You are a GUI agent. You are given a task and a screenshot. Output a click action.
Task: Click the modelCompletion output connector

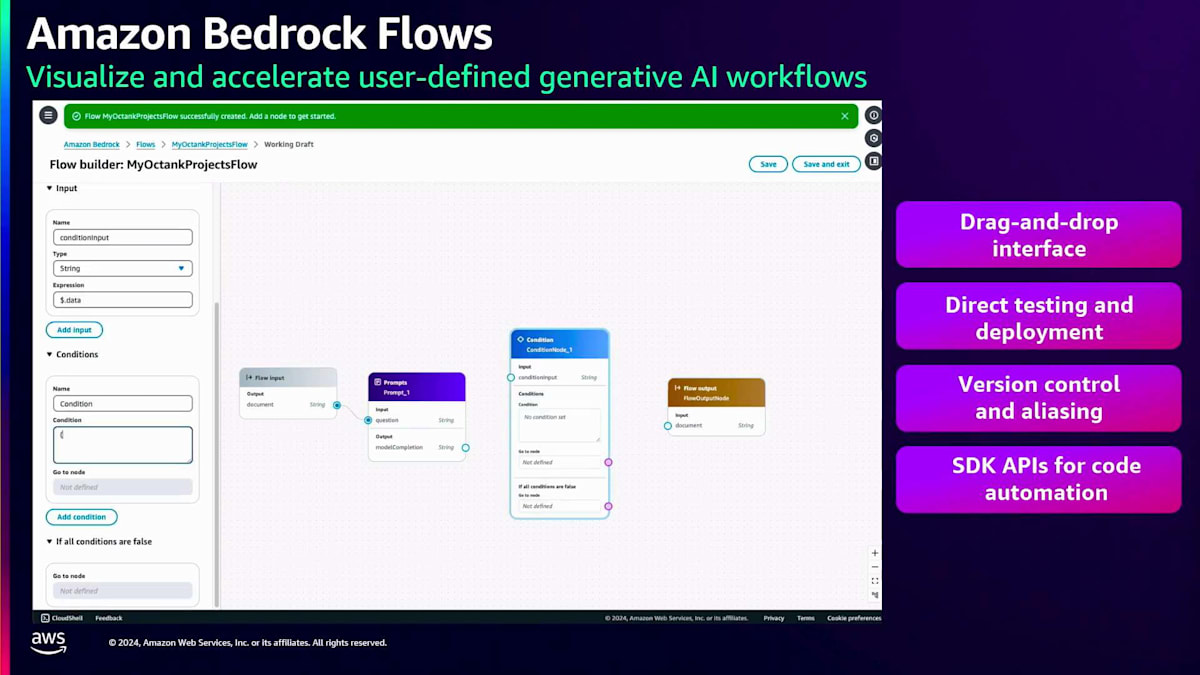465,448
